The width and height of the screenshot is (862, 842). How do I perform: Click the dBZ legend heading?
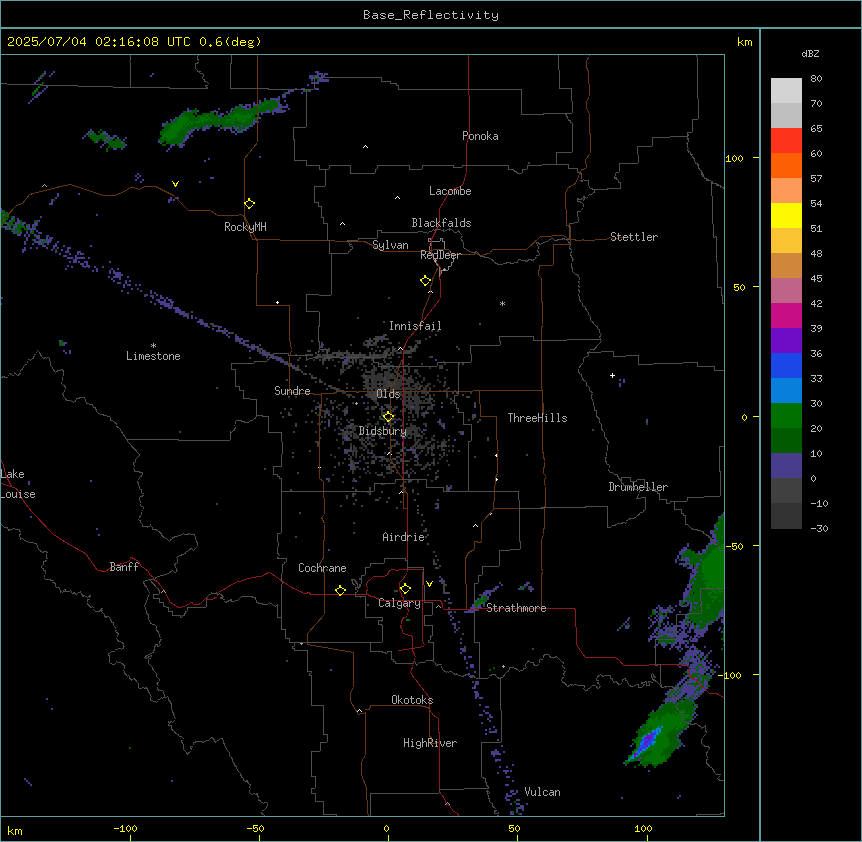pos(810,54)
